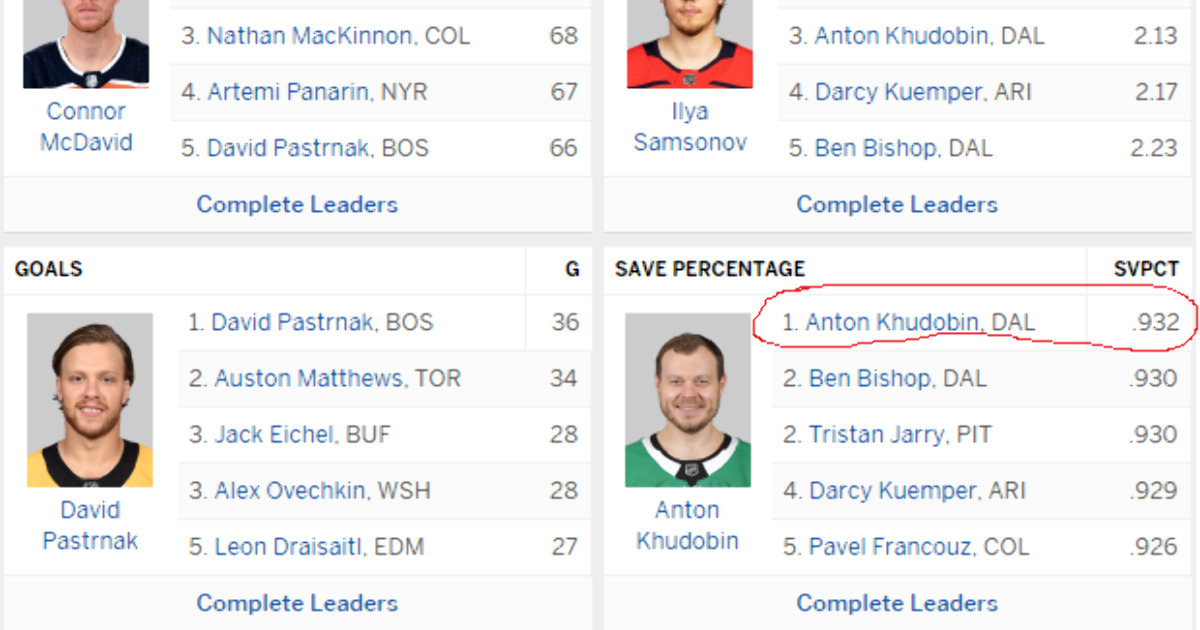This screenshot has width=1200, height=630.
Task: Open Anton Khudobin's headshot photo
Action: point(688,400)
